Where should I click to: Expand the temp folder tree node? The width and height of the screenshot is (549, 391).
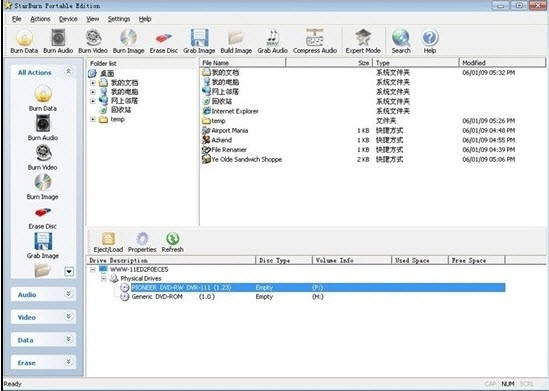(93, 119)
